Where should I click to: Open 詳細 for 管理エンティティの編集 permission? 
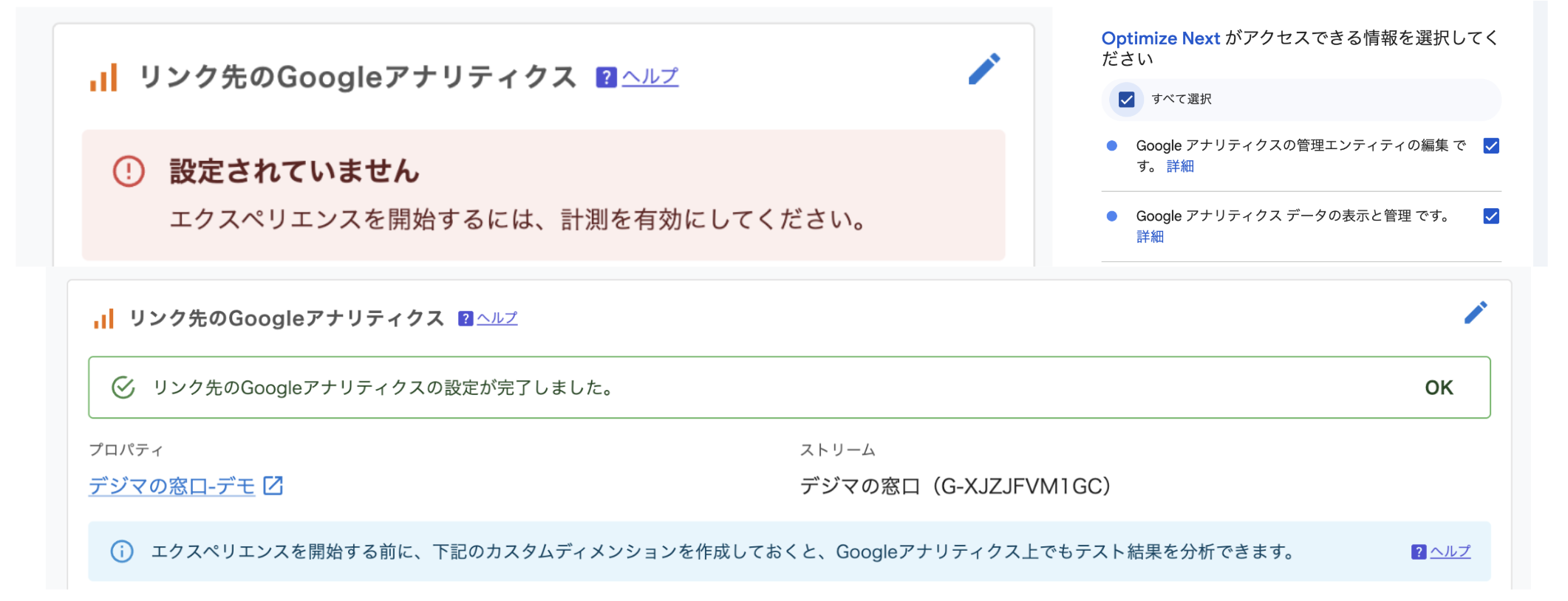pyautogui.click(x=1180, y=166)
